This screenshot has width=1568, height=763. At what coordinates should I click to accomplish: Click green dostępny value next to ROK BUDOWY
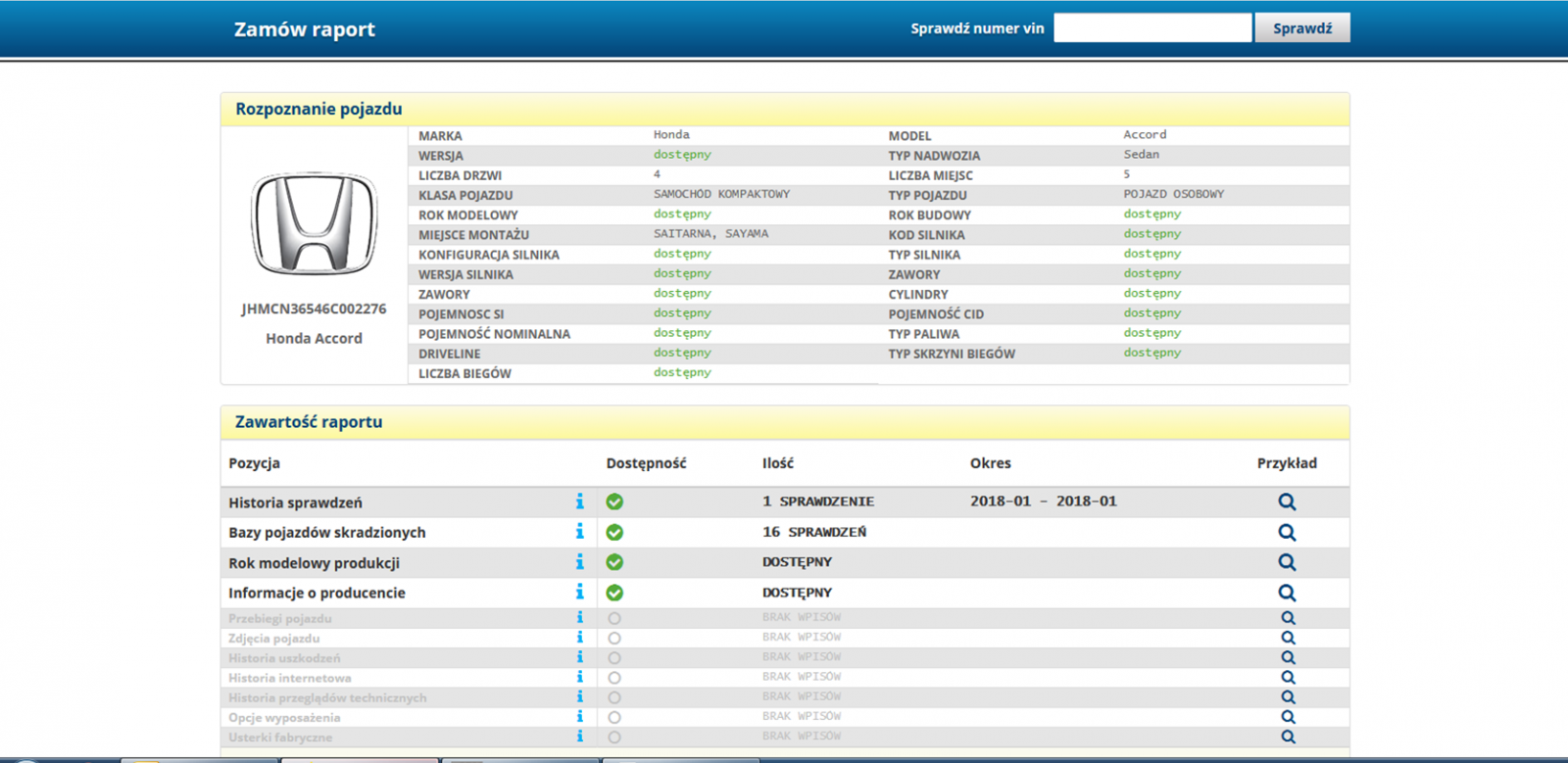click(1152, 215)
